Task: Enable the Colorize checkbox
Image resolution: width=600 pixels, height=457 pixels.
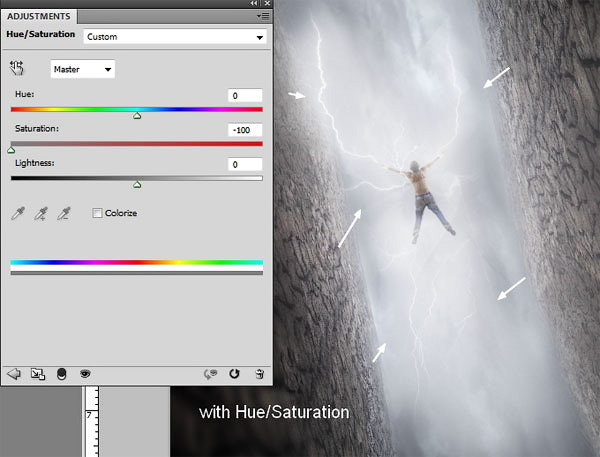Action: [x=97, y=213]
